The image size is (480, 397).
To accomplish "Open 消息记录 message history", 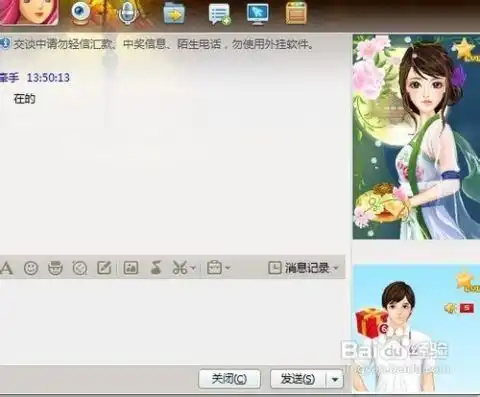I will click(x=299, y=268).
